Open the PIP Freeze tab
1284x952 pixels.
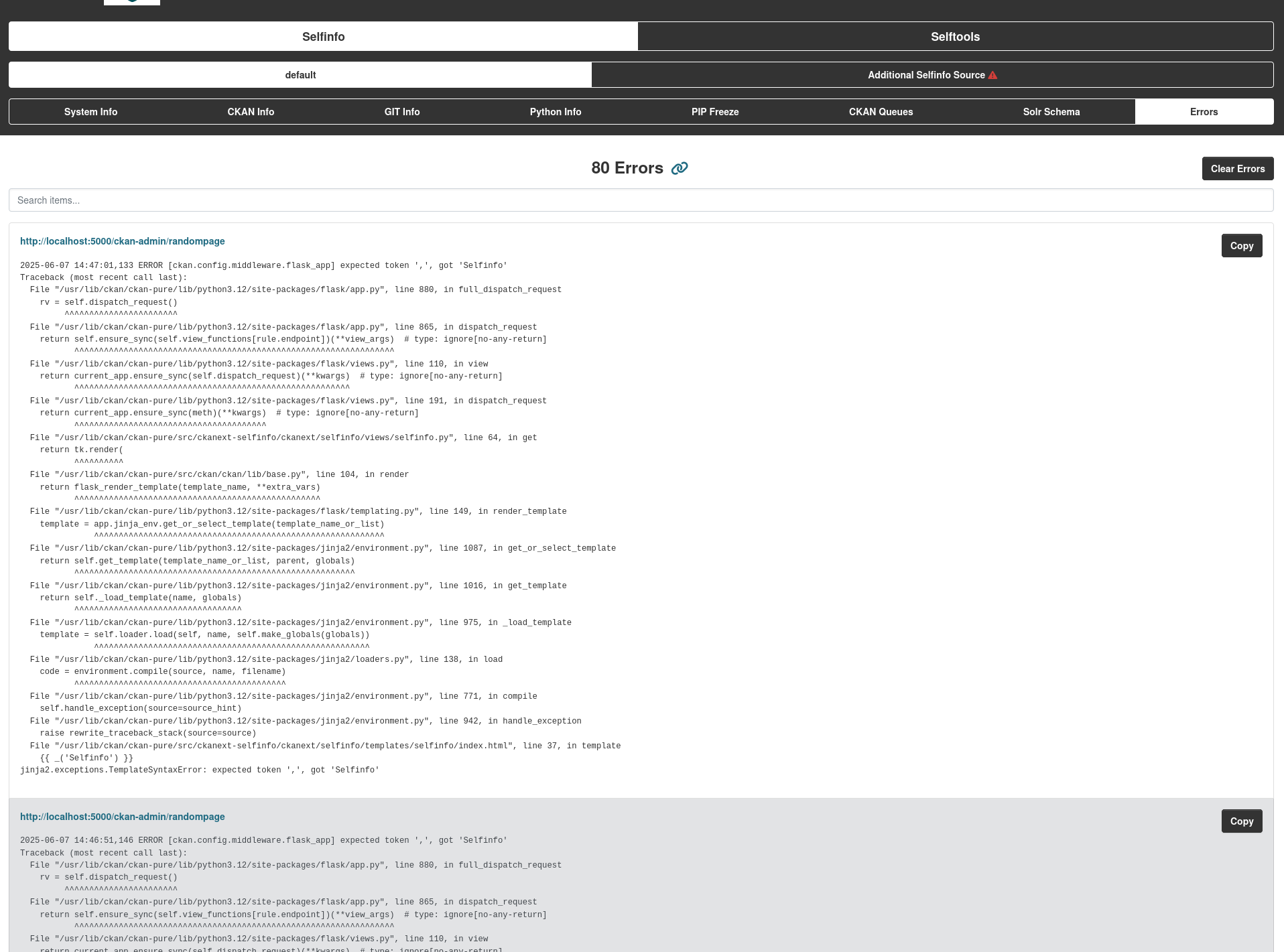[715, 112]
